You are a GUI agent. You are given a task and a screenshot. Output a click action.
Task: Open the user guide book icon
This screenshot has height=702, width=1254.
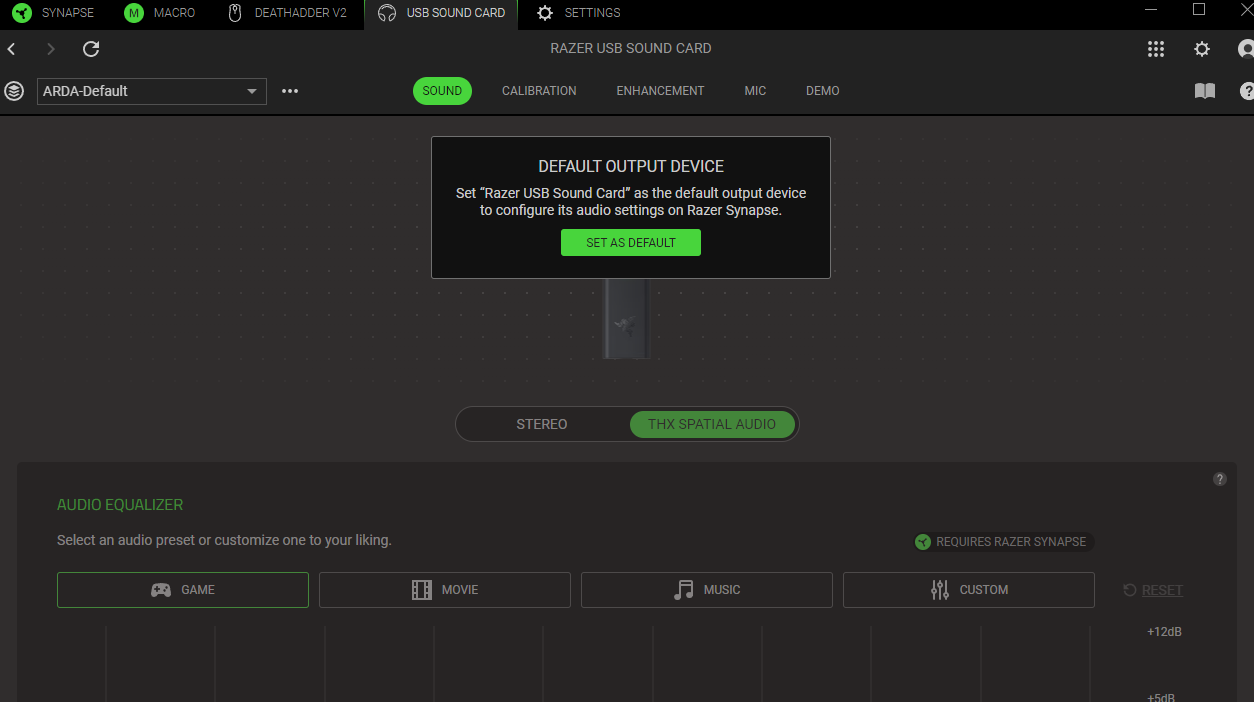click(x=1205, y=91)
